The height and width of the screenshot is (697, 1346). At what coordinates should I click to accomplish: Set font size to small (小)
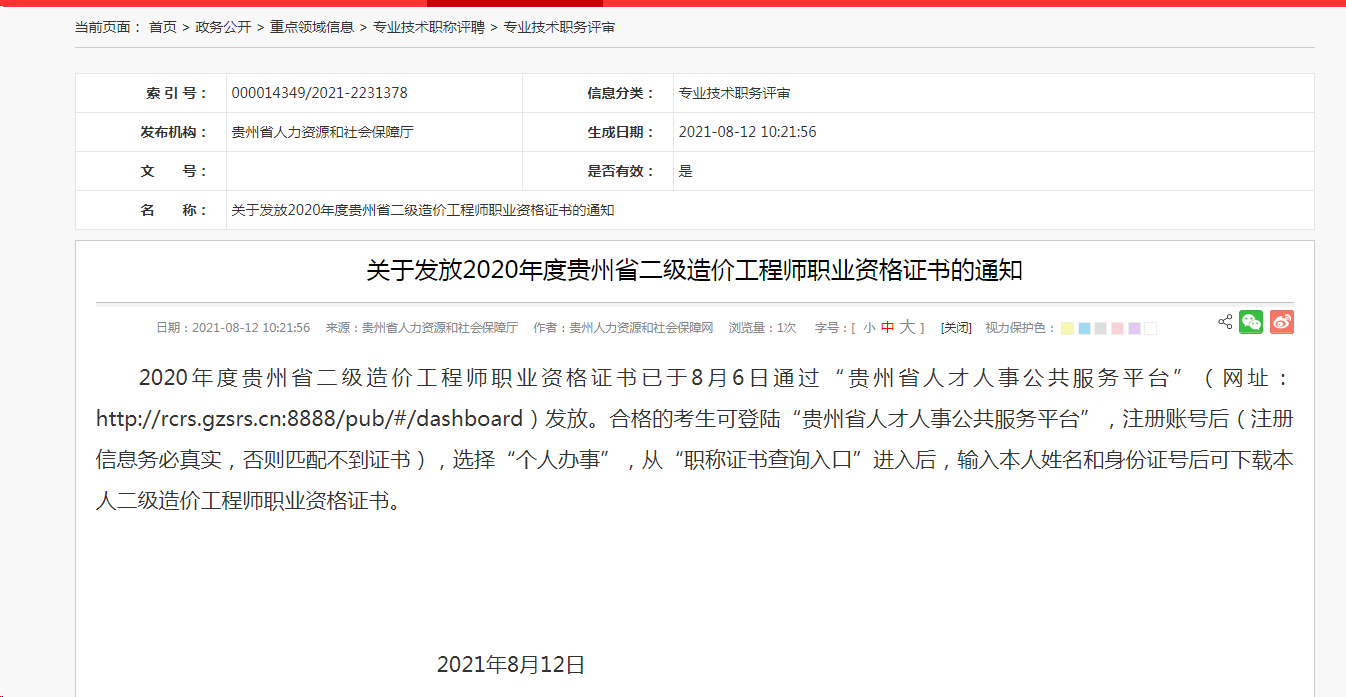[x=869, y=328]
